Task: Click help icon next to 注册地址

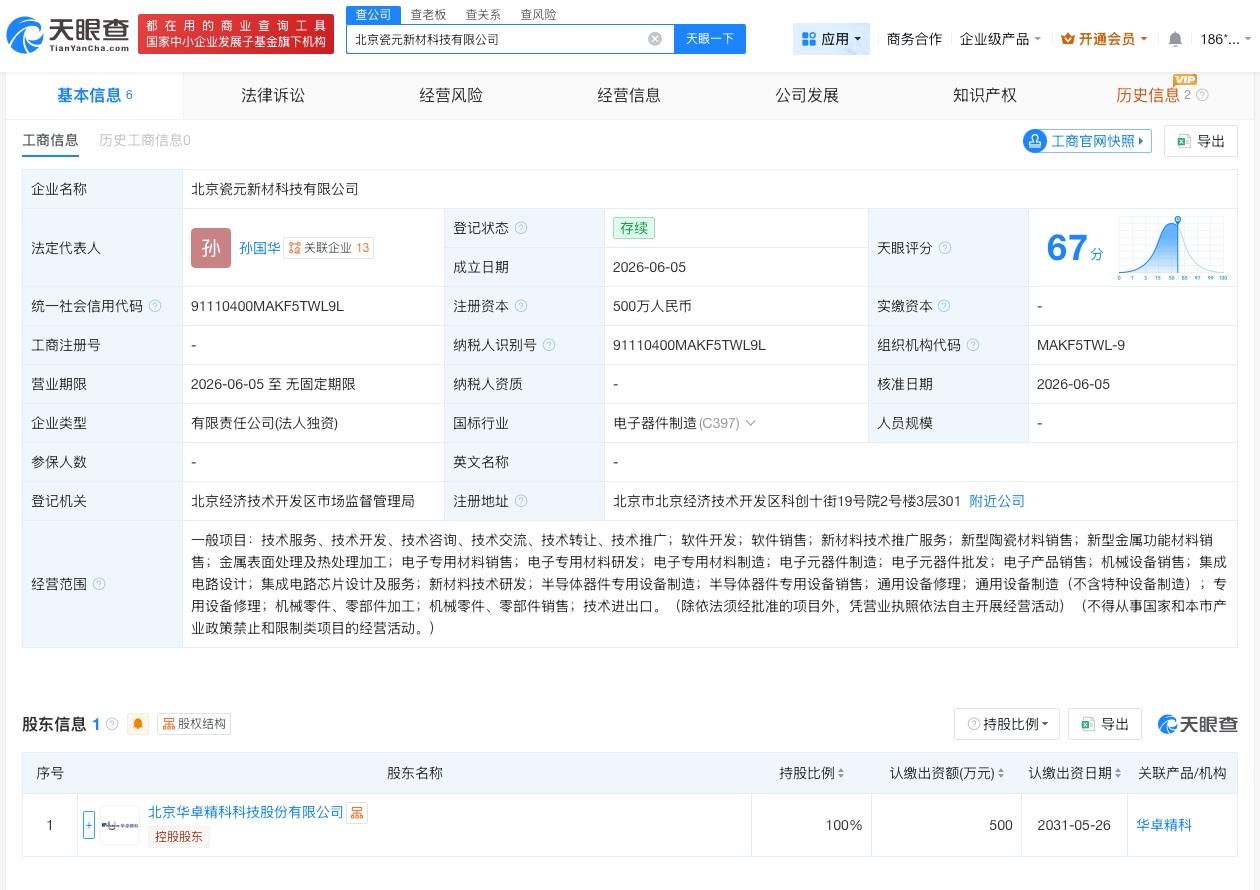Action: (x=521, y=501)
